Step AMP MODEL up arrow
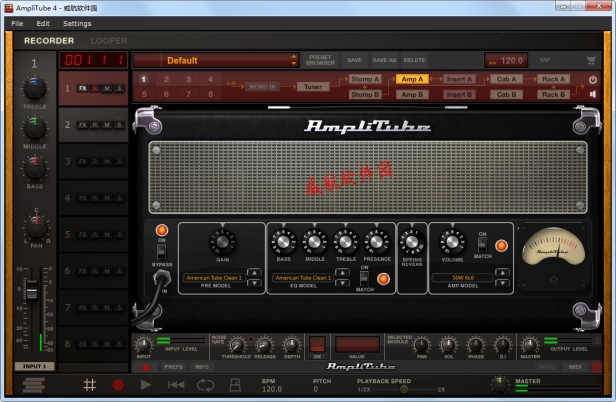The width and height of the screenshot is (616, 402). pos(502,273)
